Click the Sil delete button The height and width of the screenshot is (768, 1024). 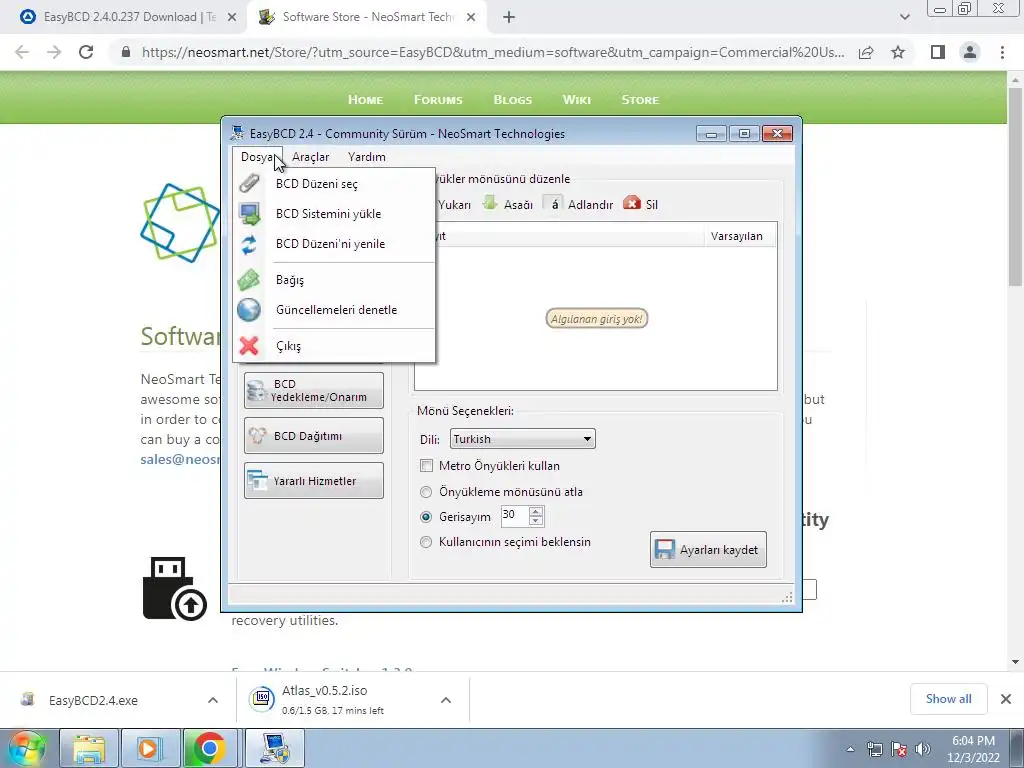pyautogui.click(x=641, y=204)
